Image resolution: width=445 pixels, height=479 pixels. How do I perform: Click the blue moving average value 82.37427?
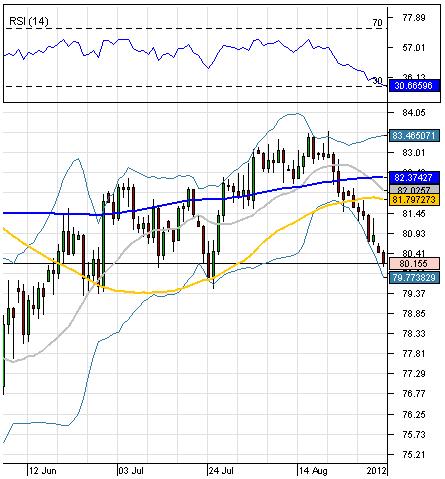point(413,178)
